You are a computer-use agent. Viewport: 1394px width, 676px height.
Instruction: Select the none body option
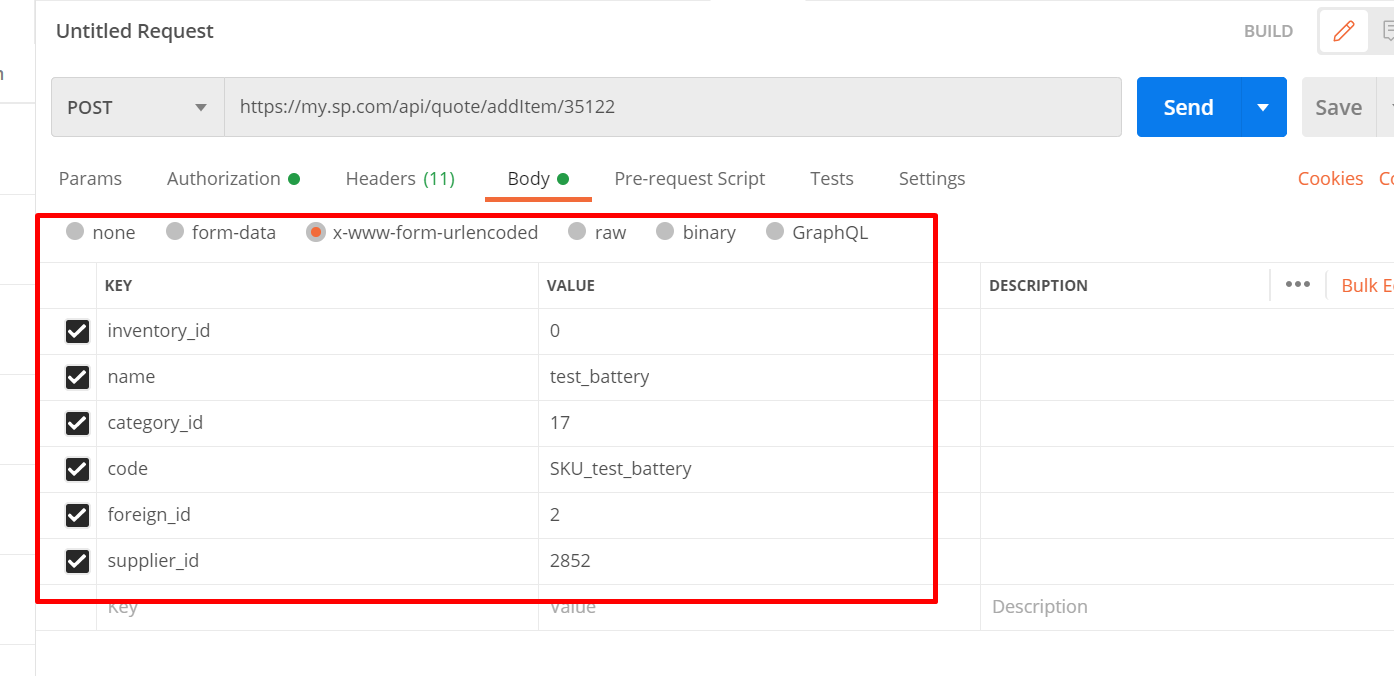(75, 232)
